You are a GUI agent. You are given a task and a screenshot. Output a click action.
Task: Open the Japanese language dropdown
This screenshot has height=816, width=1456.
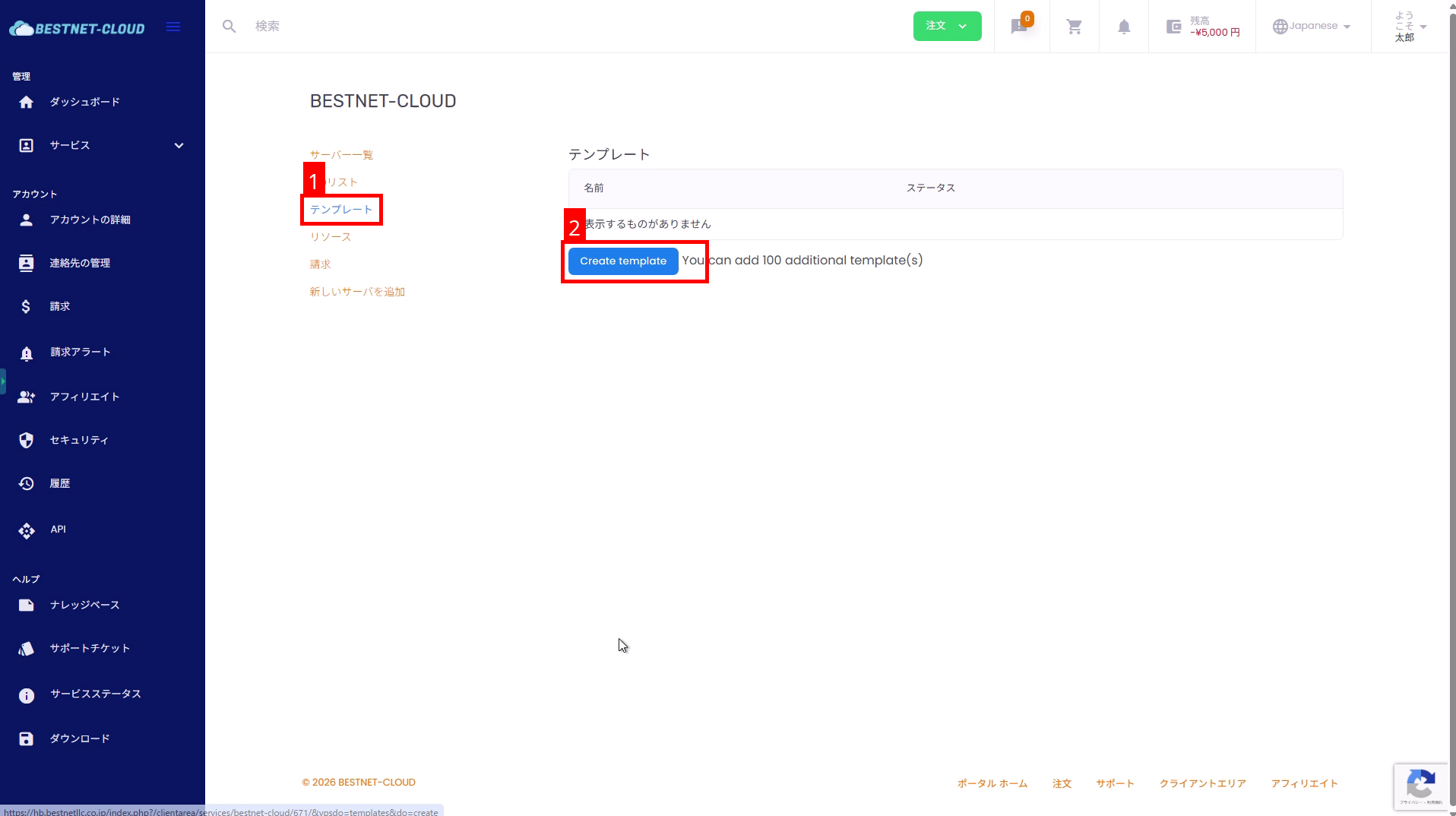[1312, 26]
